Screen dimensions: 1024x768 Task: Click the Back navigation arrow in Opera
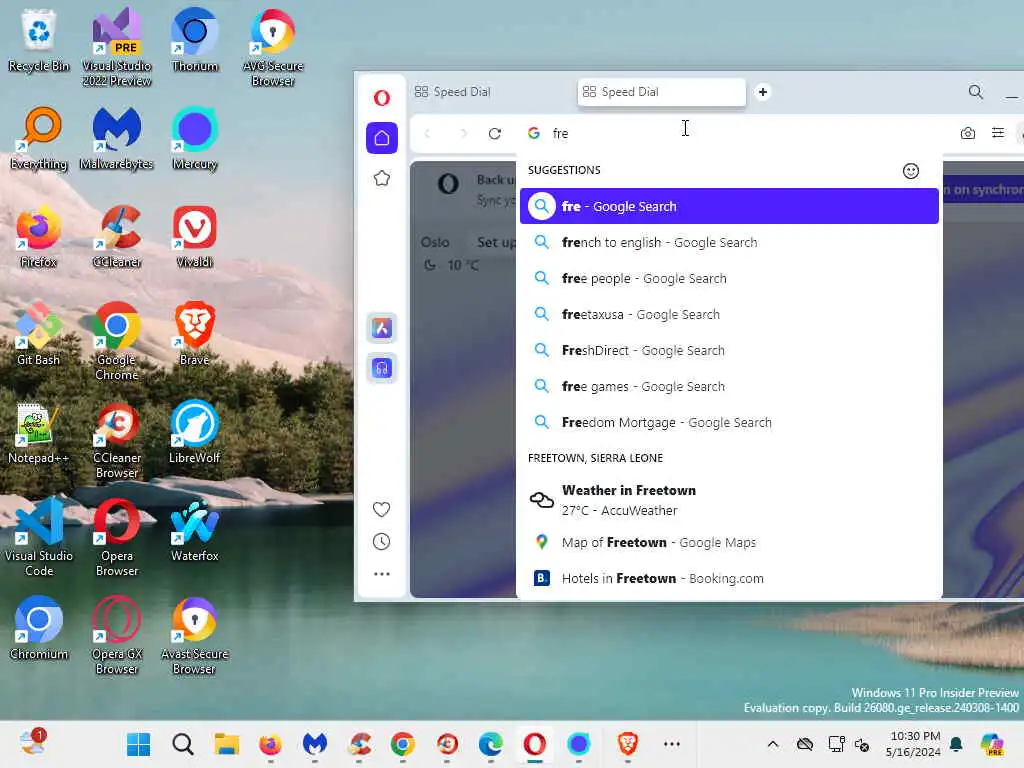click(427, 133)
